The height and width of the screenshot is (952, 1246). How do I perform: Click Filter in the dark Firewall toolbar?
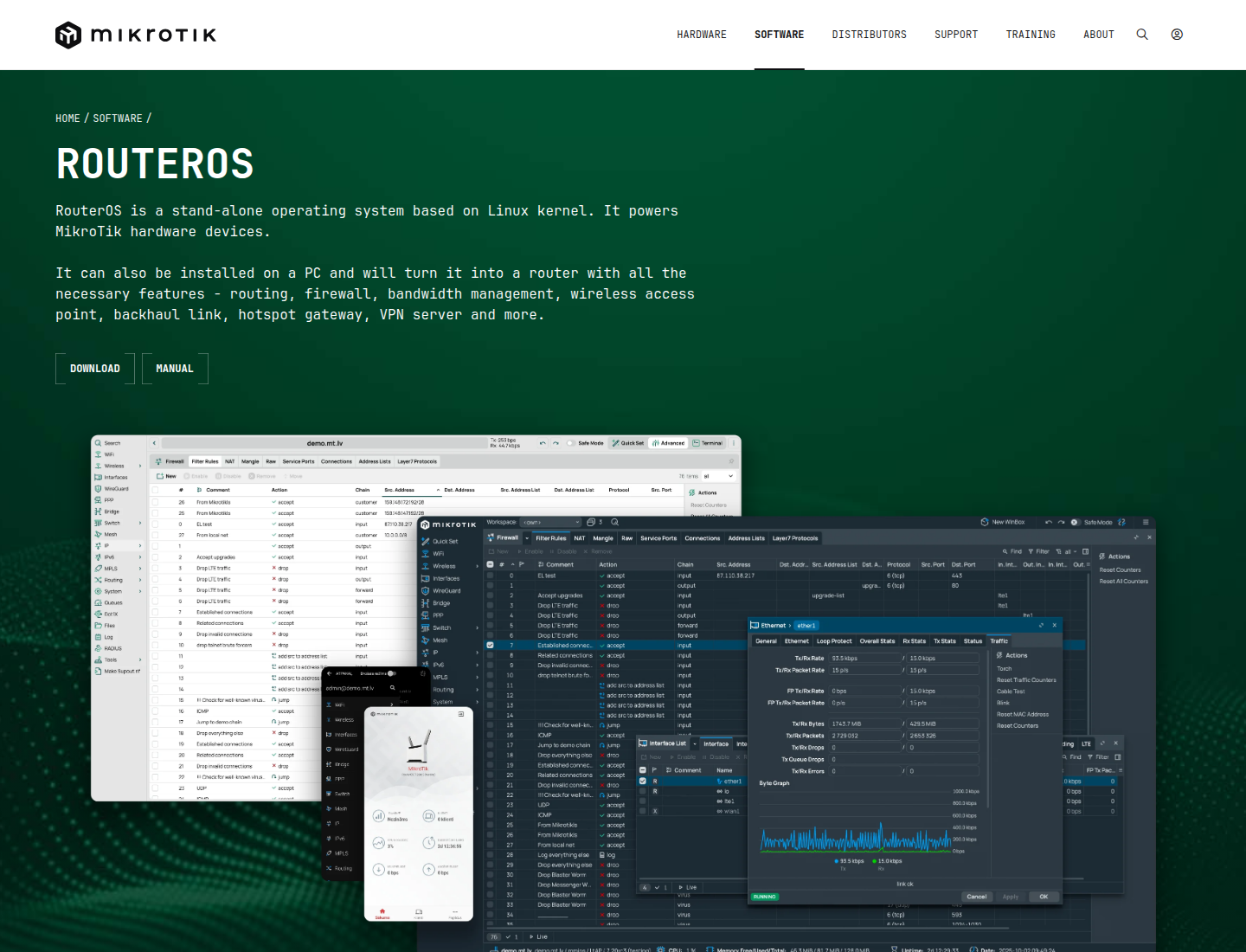coord(1039,551)
